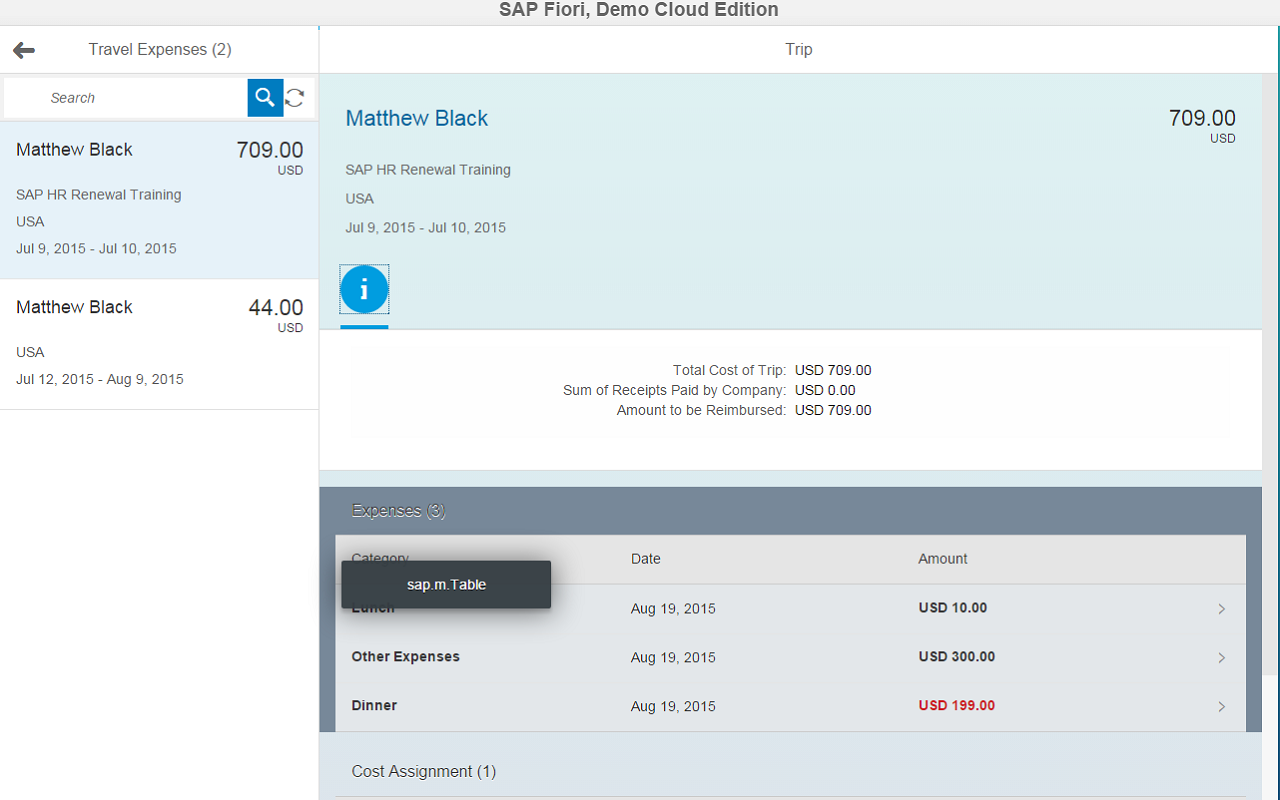Select the Other Expenses row label
The height and width of the screenshot is (800, 1280).
(x=405, y=657)
